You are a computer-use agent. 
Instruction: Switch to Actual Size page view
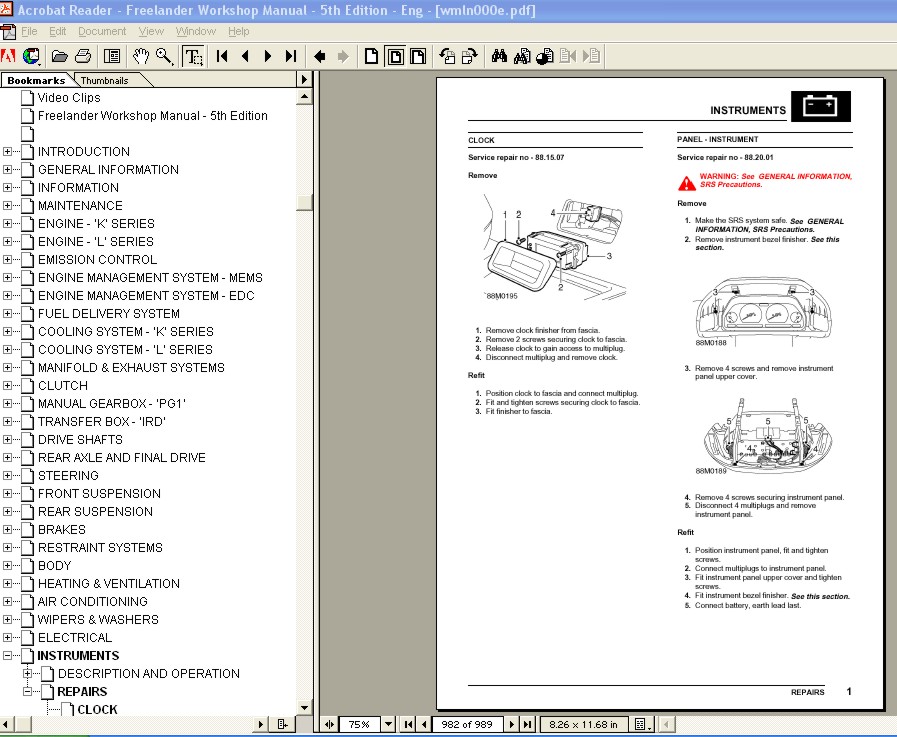pyautogui.click(x=371, y=57)
